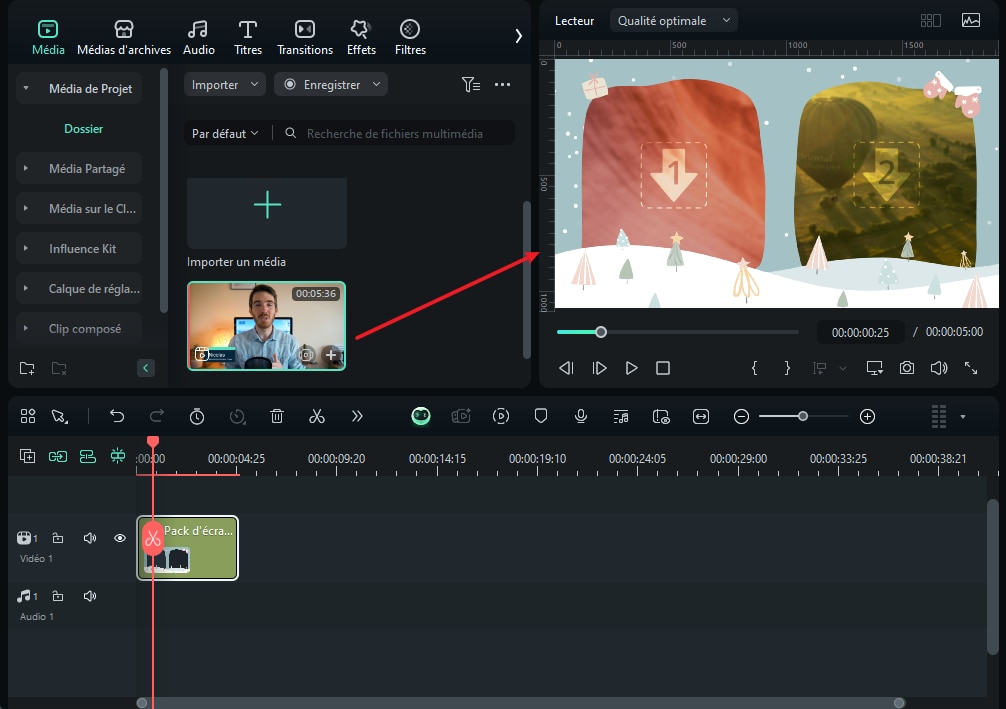This screenshot has width=1006, height=709.
Task: Open the speed timer tool
Action: click(x=197, y=416)
